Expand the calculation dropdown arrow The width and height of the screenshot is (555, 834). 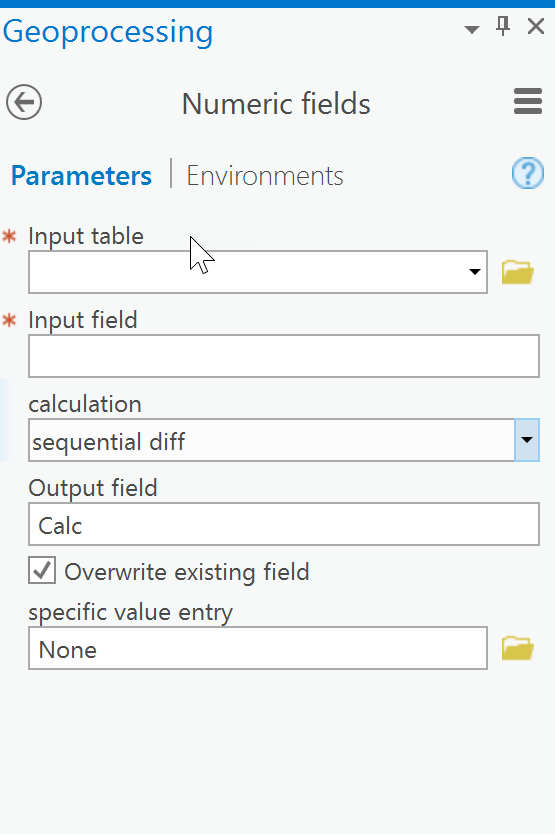tap(527, 440)
